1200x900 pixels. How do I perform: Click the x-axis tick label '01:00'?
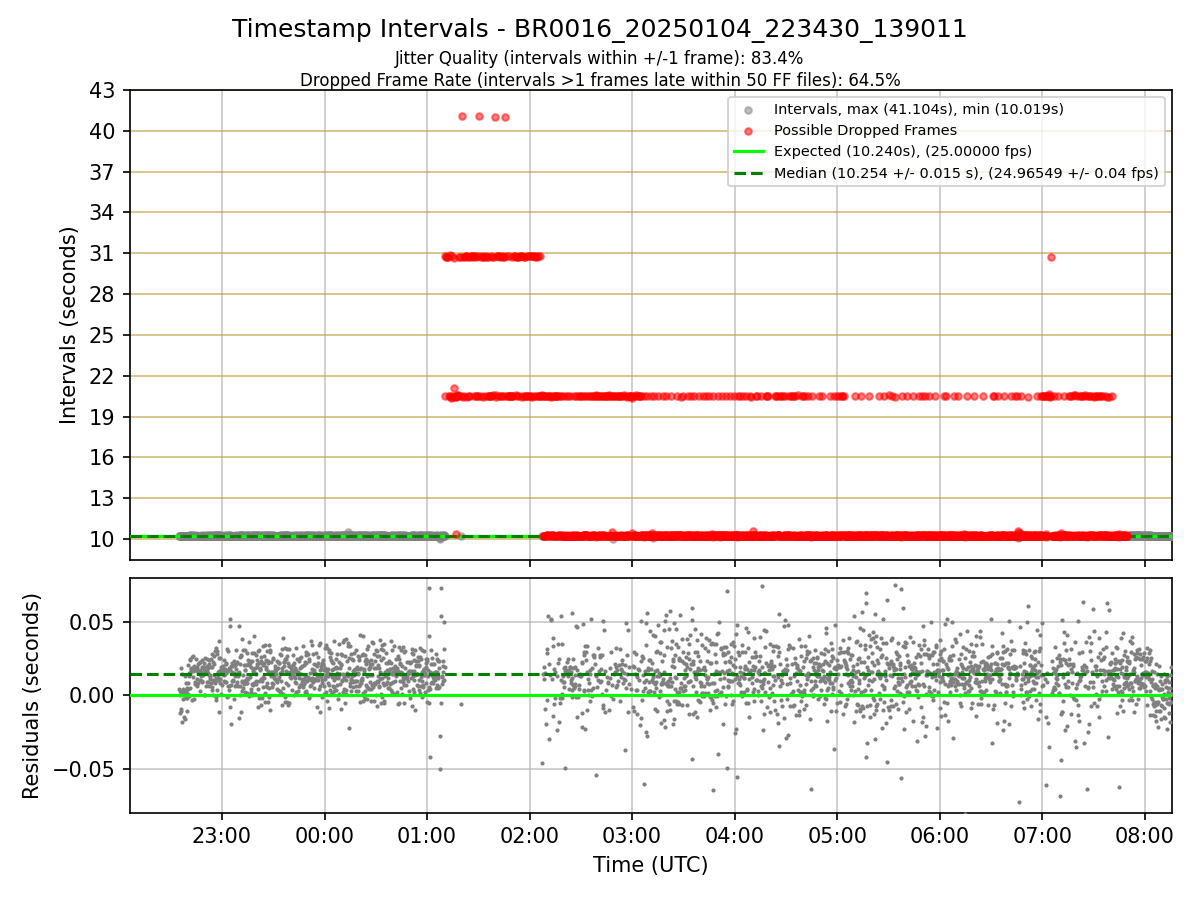click(427, 833)
